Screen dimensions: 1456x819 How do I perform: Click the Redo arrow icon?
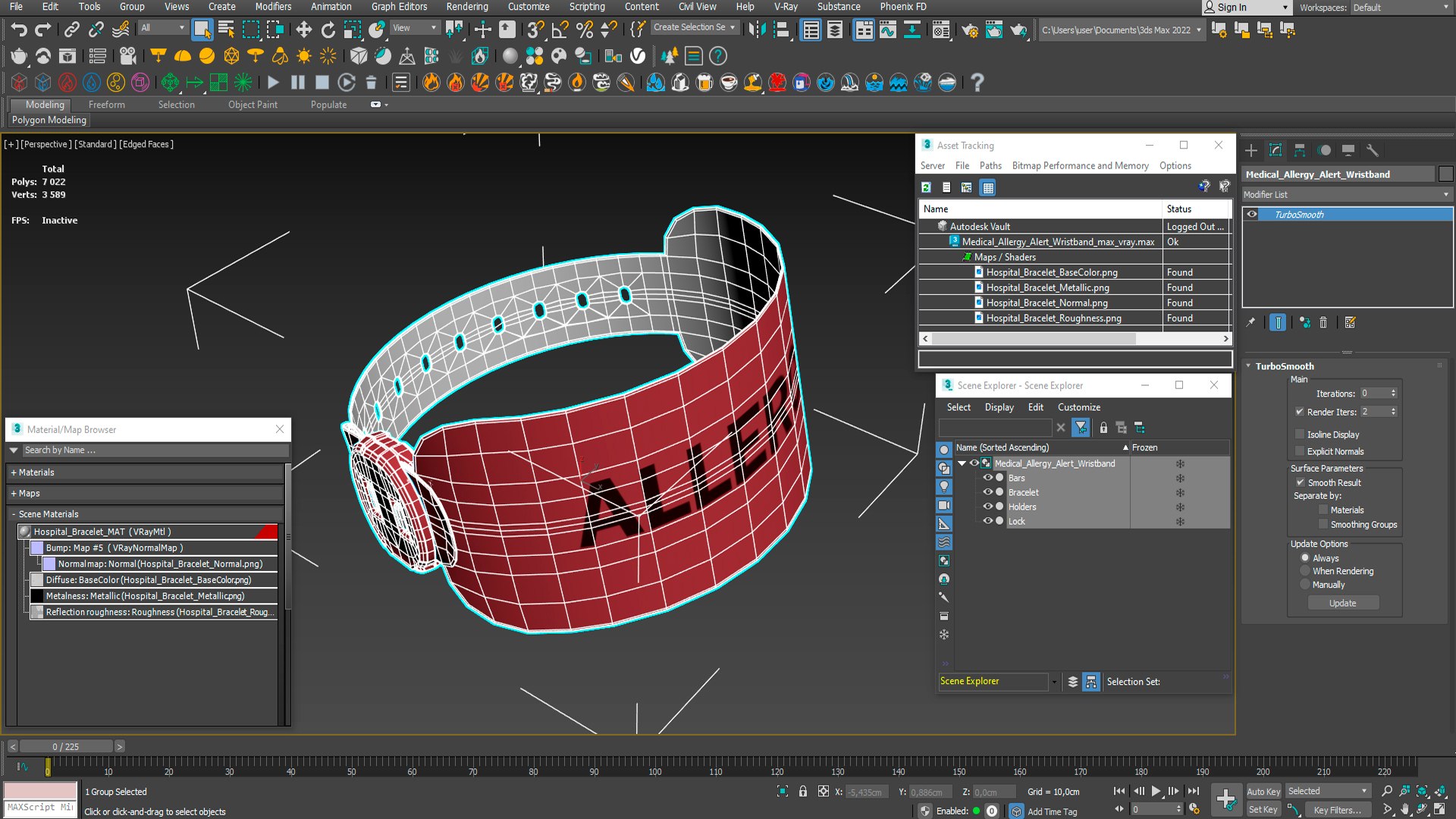coord(43,30)
